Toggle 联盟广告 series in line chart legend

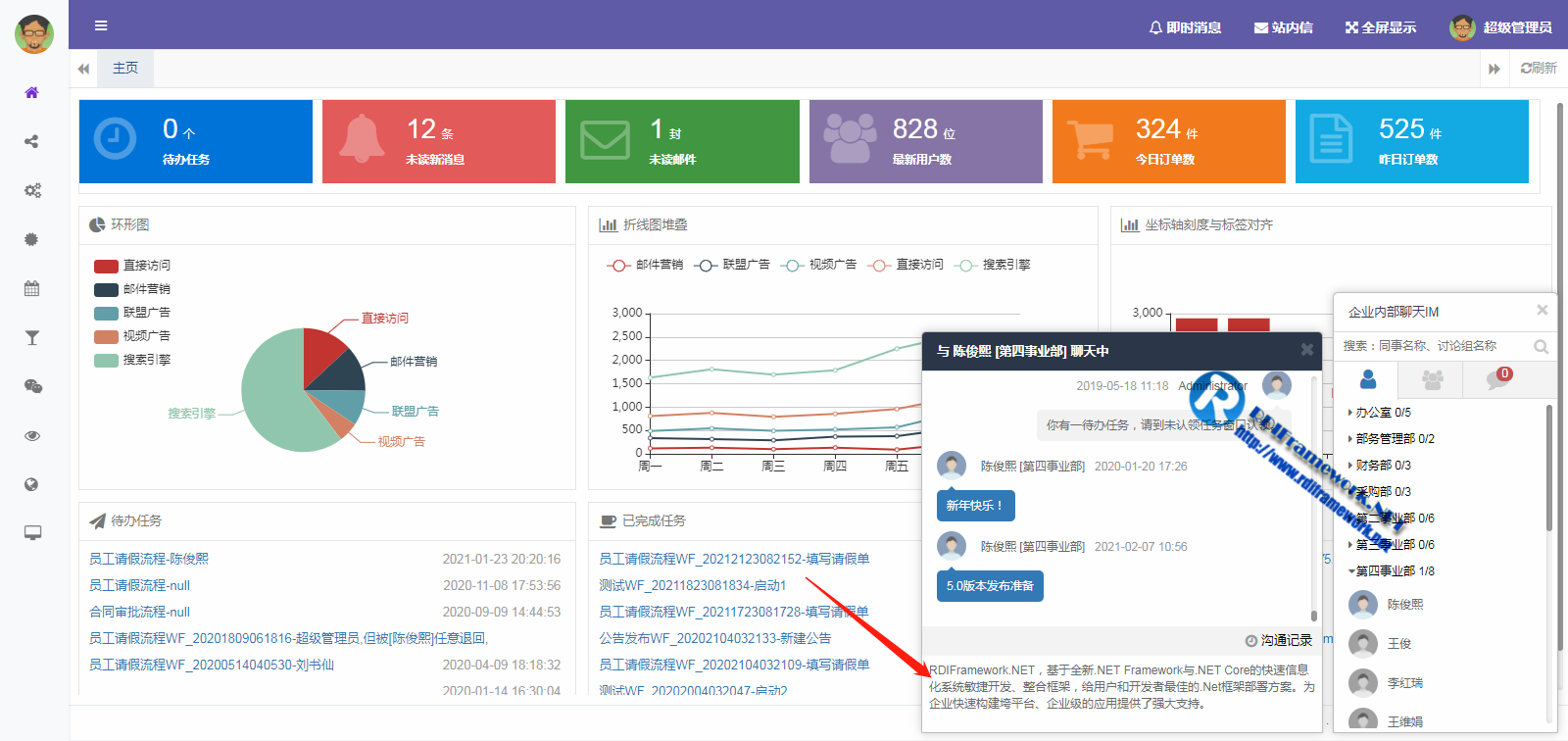coord(732,265)
